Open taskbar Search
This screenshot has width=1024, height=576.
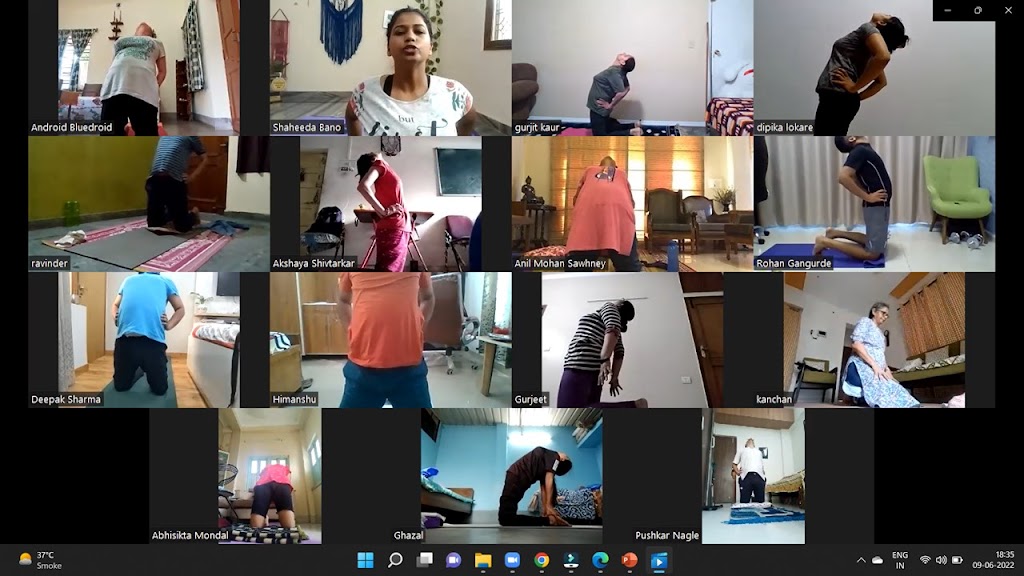point(395,560)
